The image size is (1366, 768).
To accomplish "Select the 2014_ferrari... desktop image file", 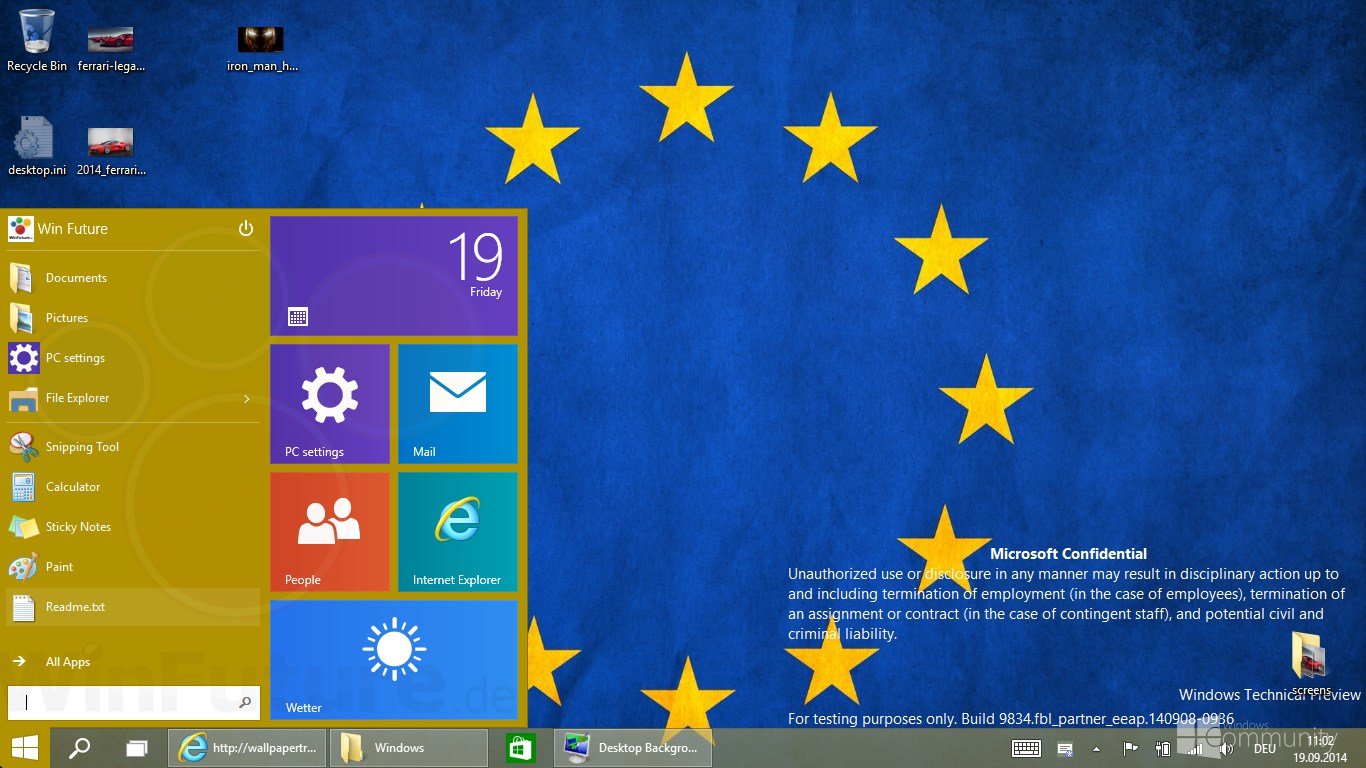I will pyautogui.click(x=111, y=150).
